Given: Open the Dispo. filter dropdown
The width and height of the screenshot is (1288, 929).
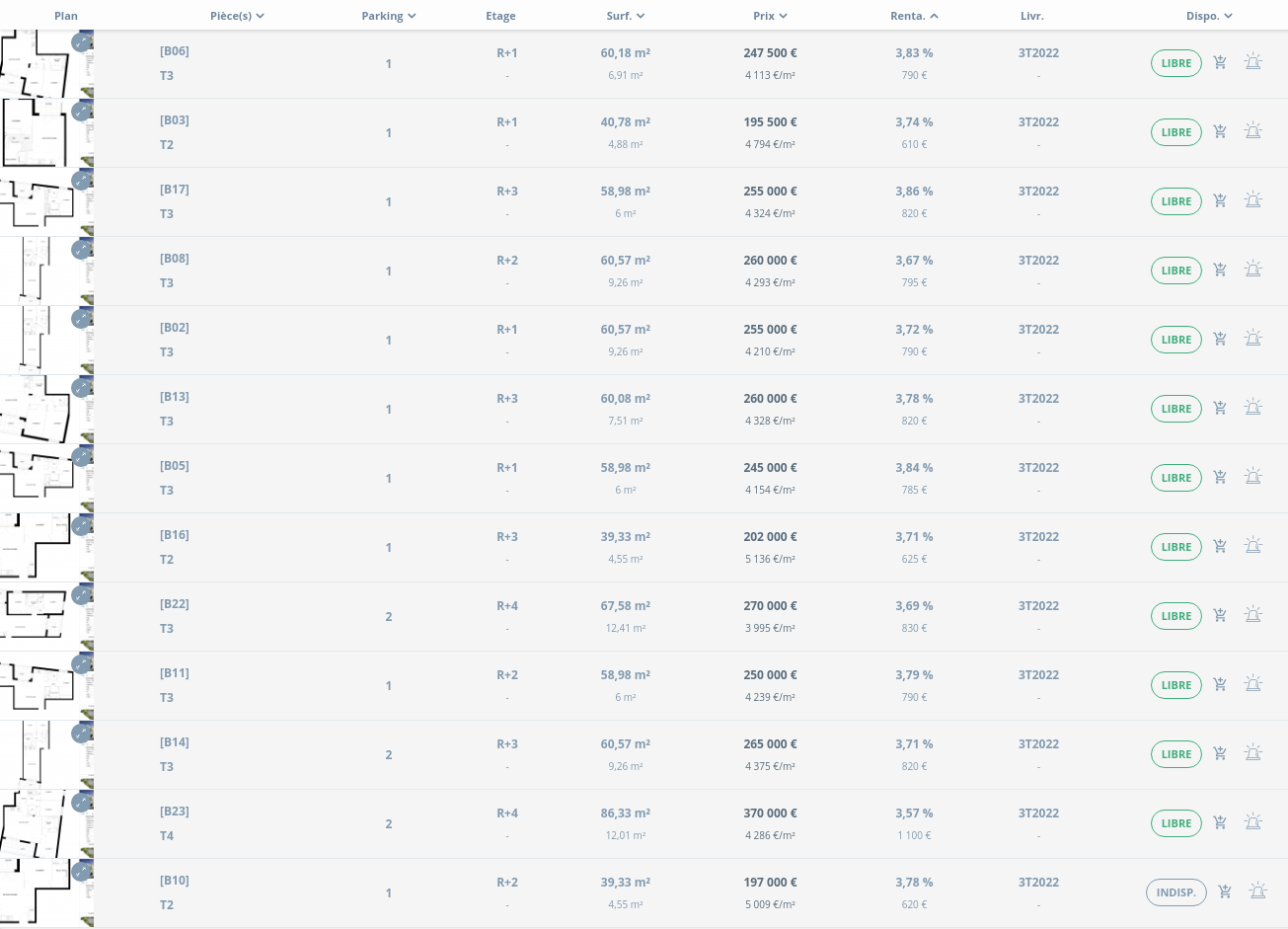Looking at the screenshot, I should tap(1209, 16).
